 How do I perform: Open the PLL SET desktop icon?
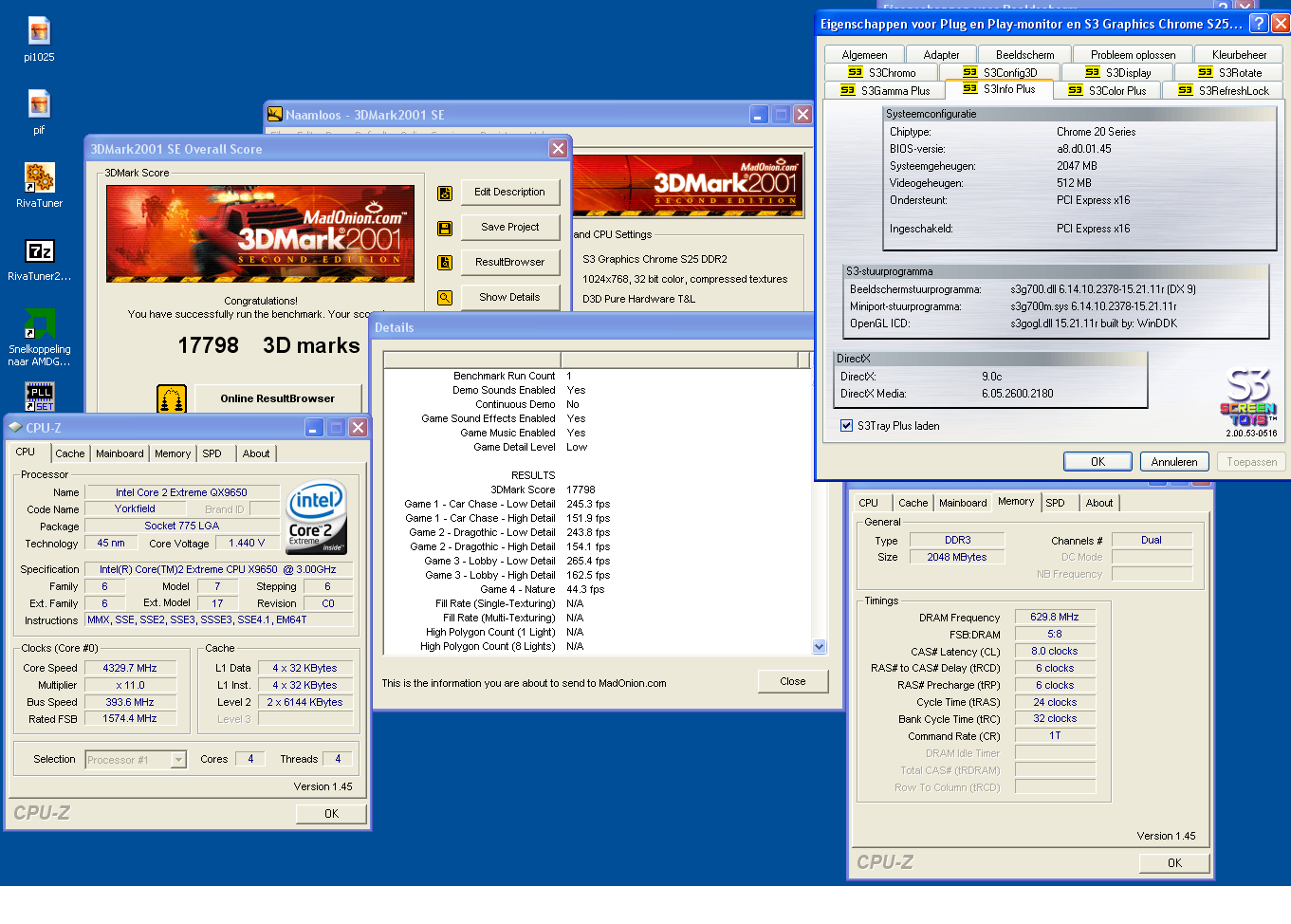[x=39, y=396]
